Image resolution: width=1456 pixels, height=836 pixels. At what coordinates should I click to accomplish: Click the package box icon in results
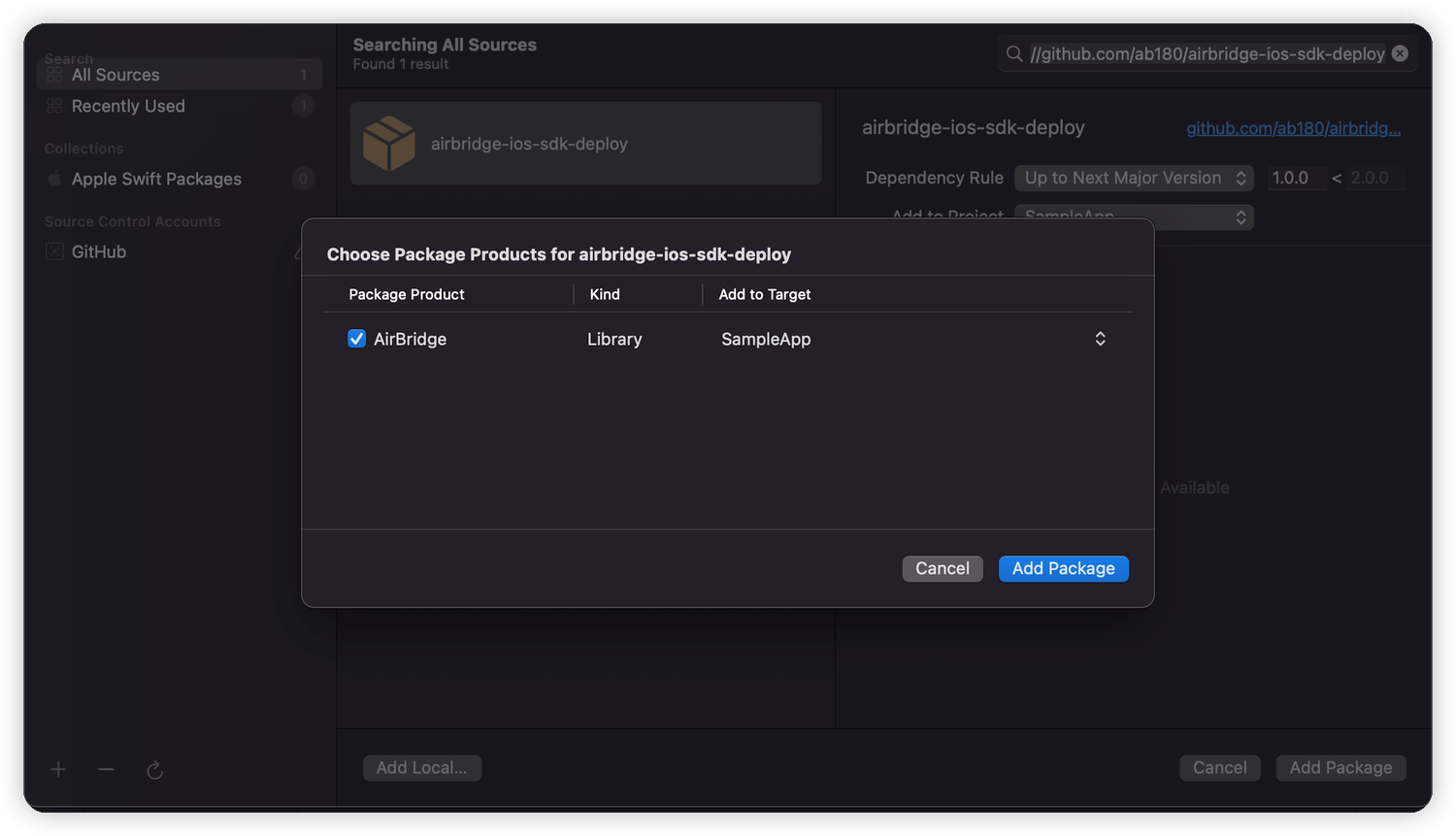388,144
